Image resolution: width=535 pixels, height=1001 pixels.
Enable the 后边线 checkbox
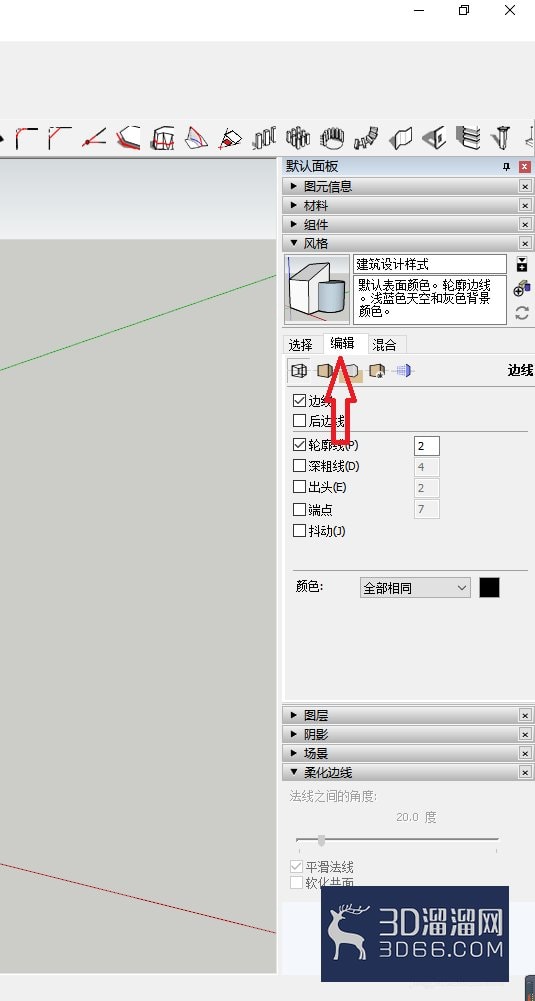point(299,421)
